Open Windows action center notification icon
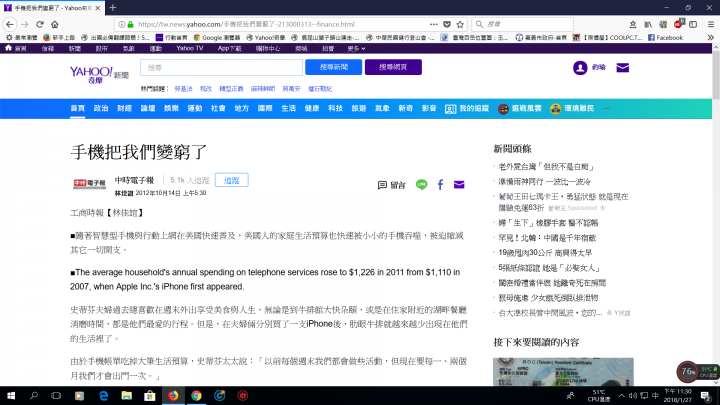720x405 pixels. [x=706, y=395]
